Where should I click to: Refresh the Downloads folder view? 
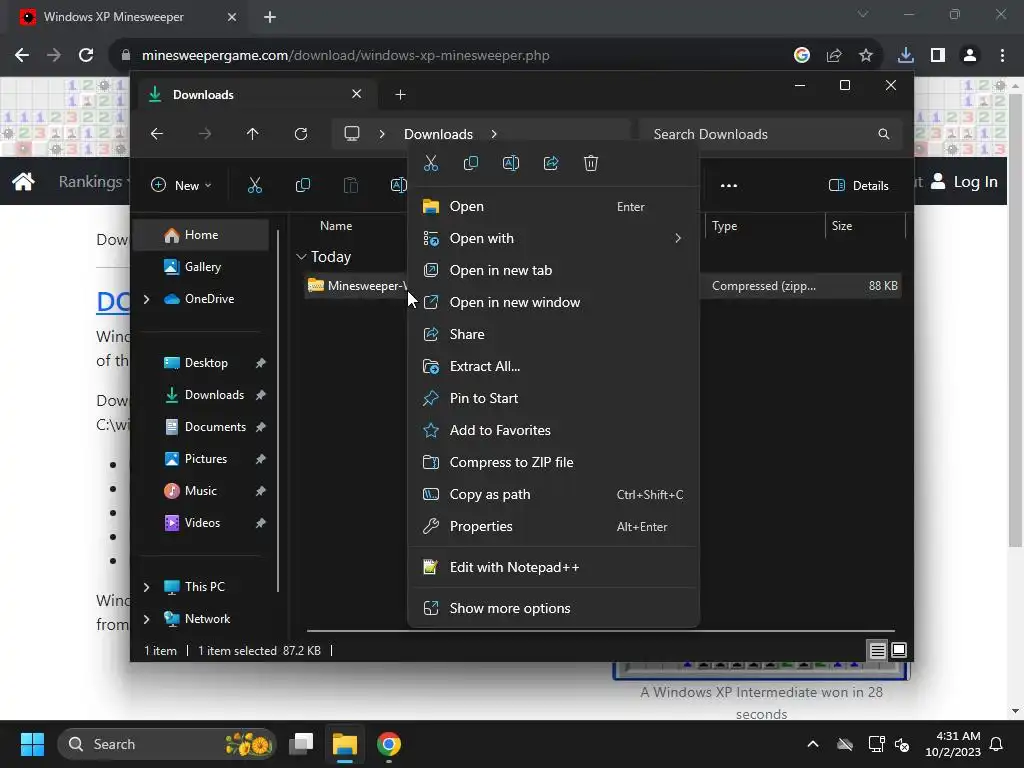coord(301,134)
